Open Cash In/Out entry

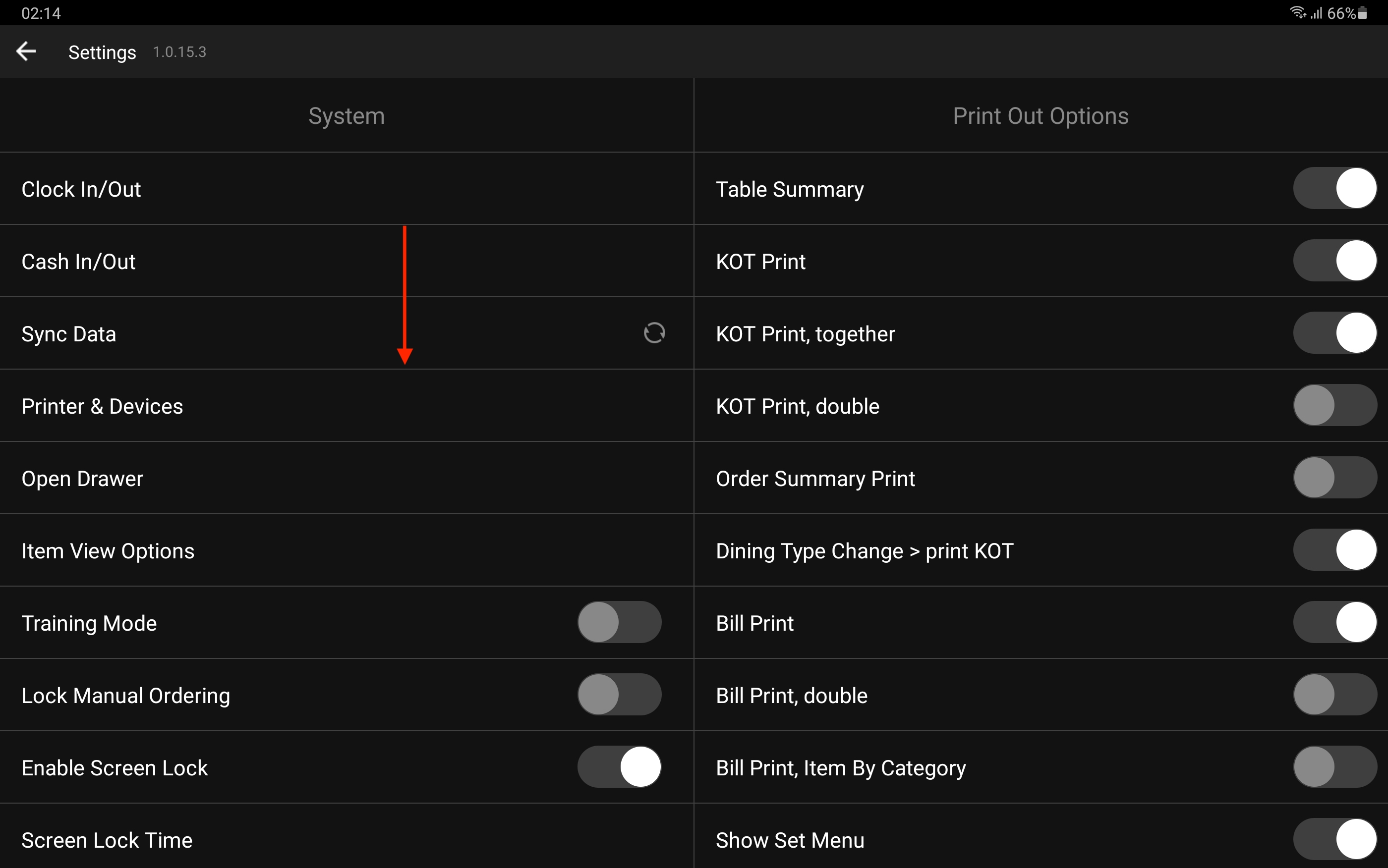(x=79, y=262)
